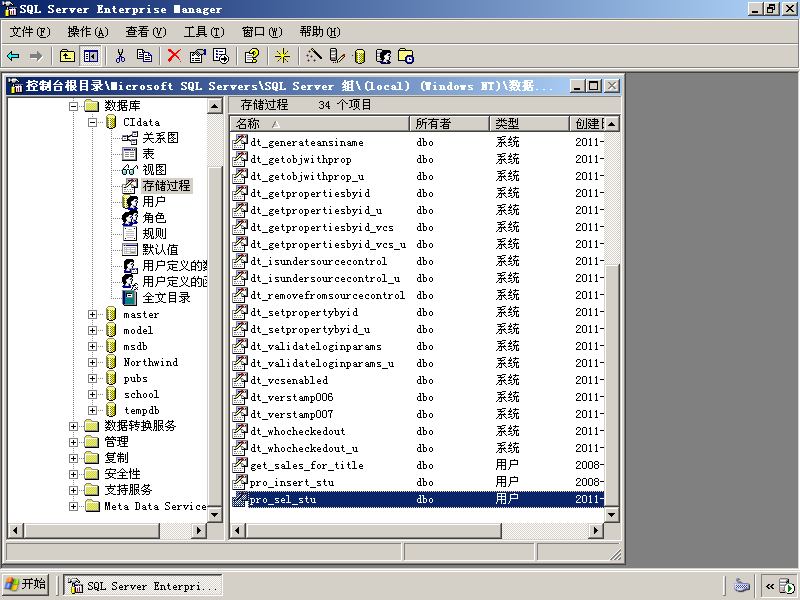Viewport: 800px width, 600px height.
Task: Select stored procedure get_sales_for_title
Action: 307,465
